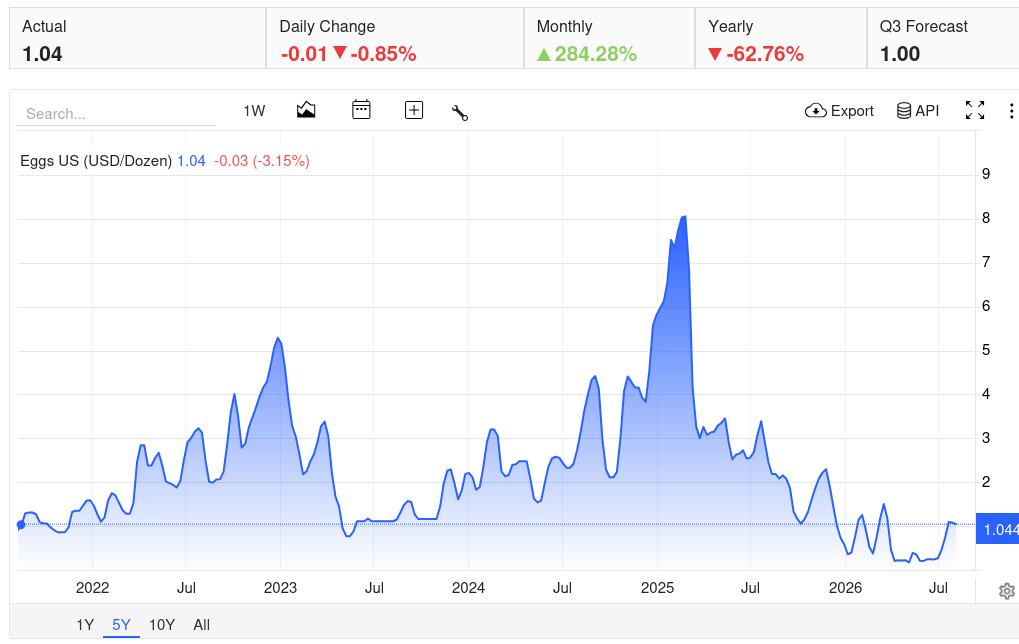Click the plus compare indicator icon

point(414,110)
